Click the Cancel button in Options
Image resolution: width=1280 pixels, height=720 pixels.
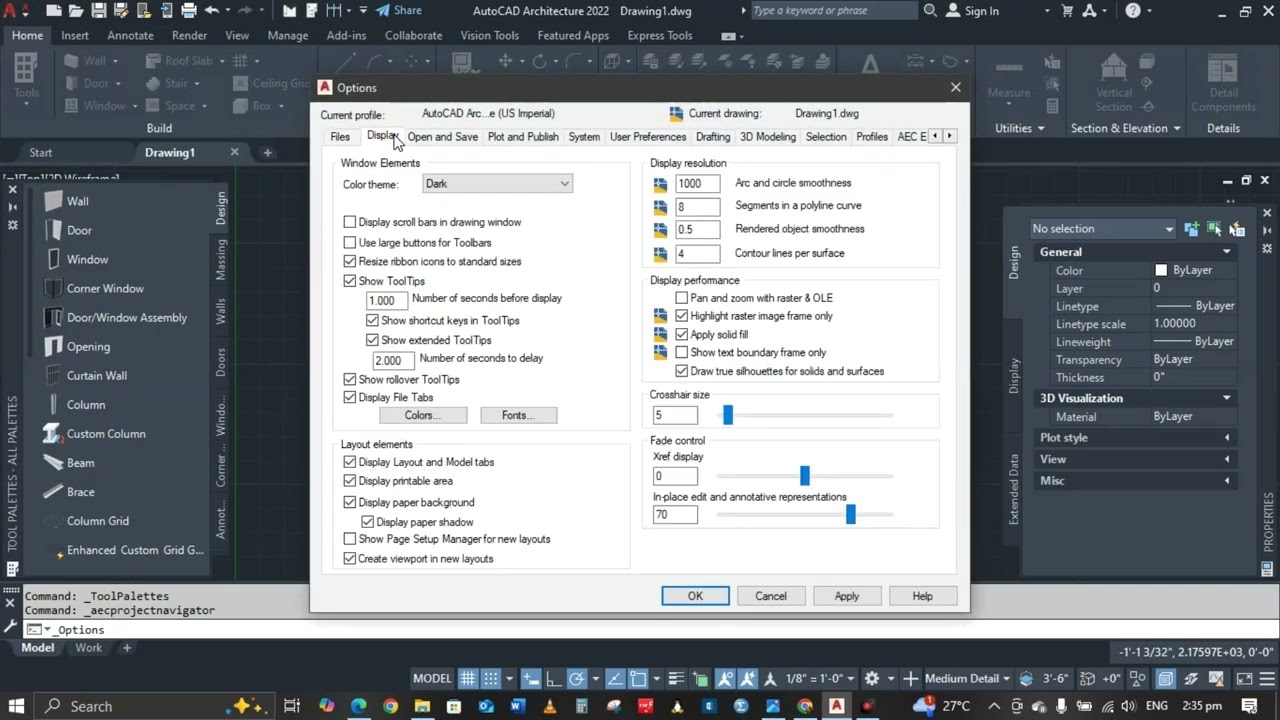coord(771,596)
